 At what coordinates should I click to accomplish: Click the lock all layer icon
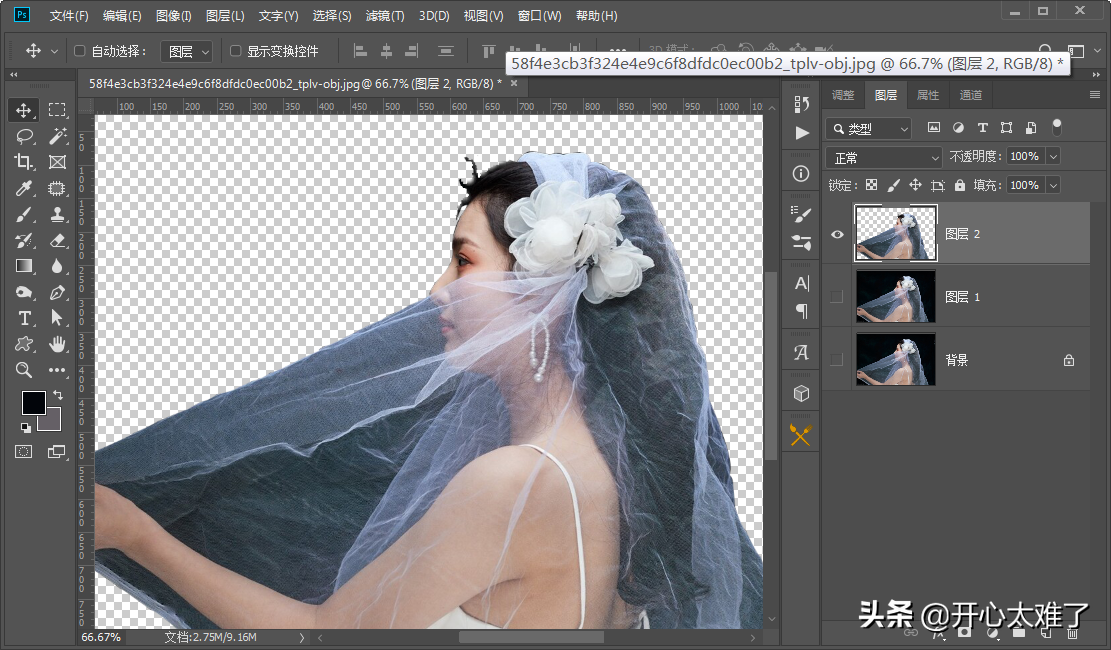click(x=960, y=185)
